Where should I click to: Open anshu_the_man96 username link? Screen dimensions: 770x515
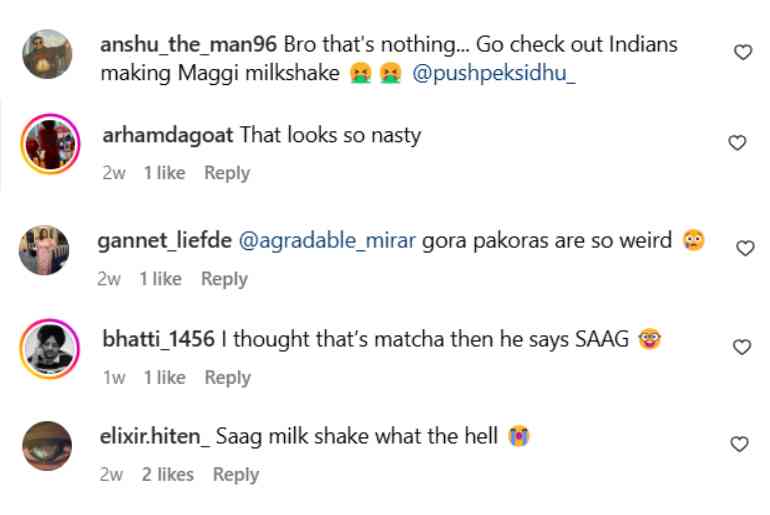pos(190,45)
